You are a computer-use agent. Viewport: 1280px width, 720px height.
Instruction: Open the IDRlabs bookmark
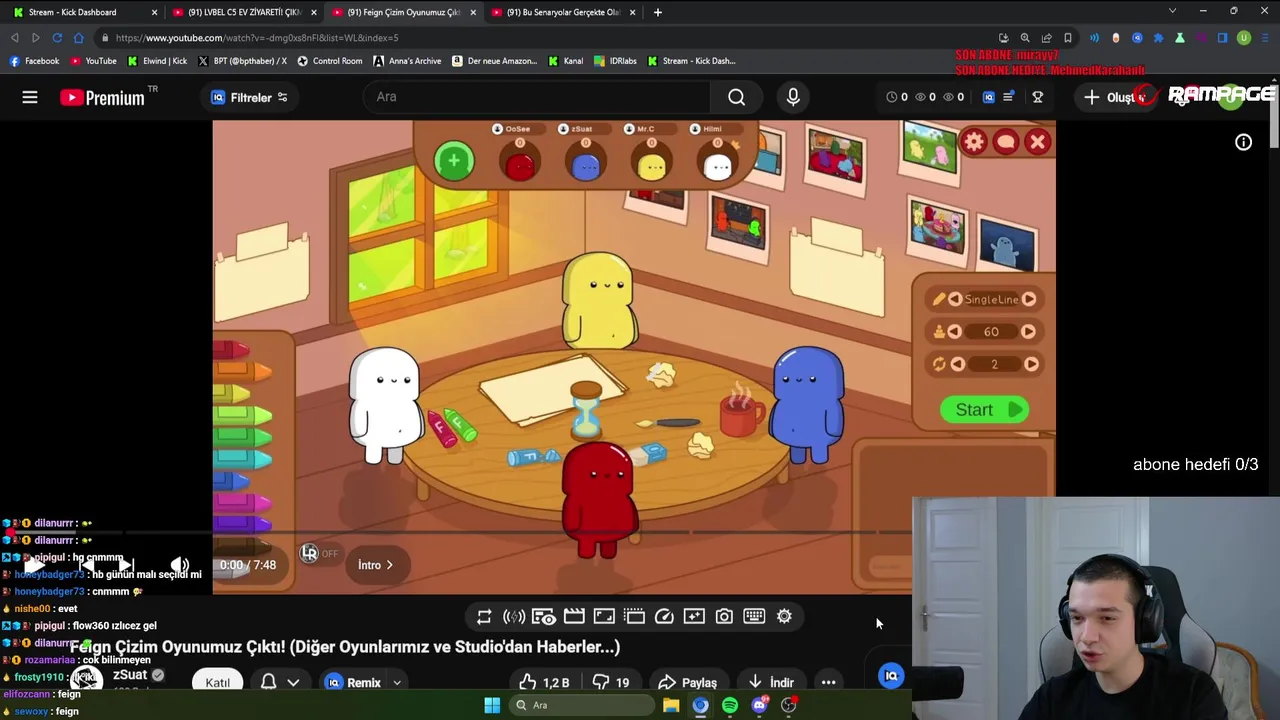point(615,61)
